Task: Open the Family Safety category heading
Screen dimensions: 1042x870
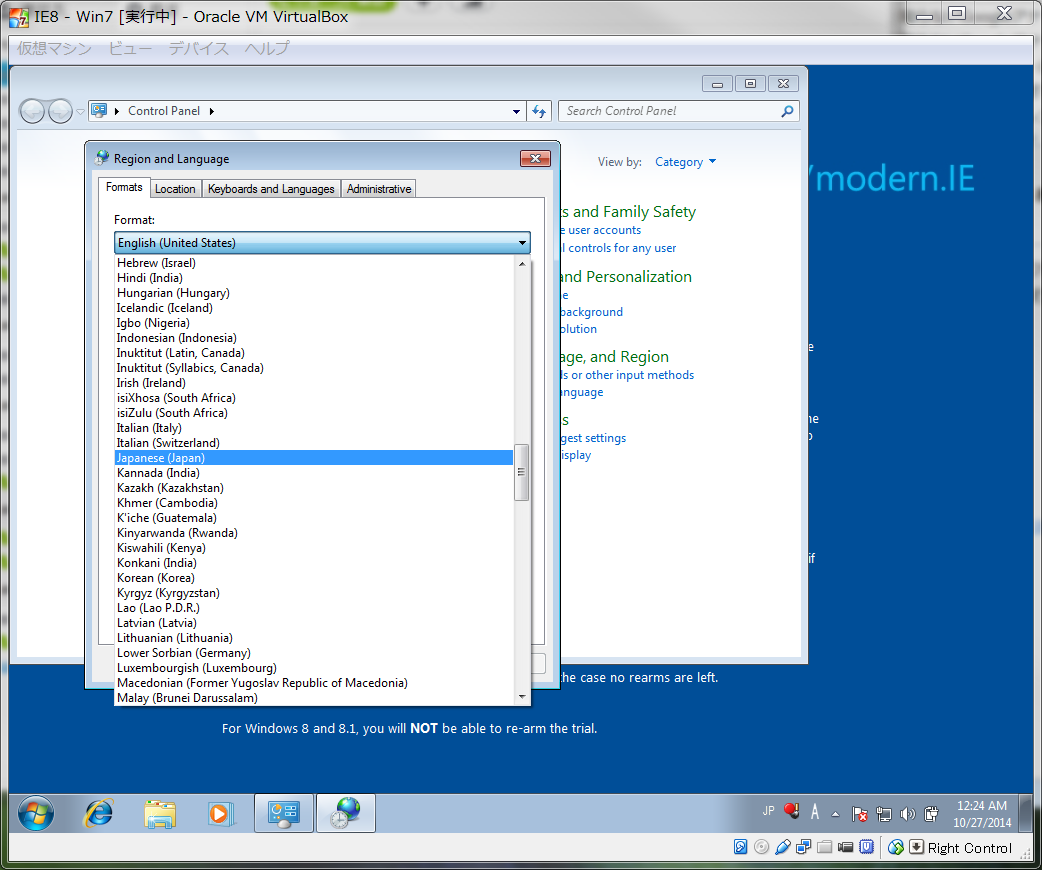Action: pos(628,212)
